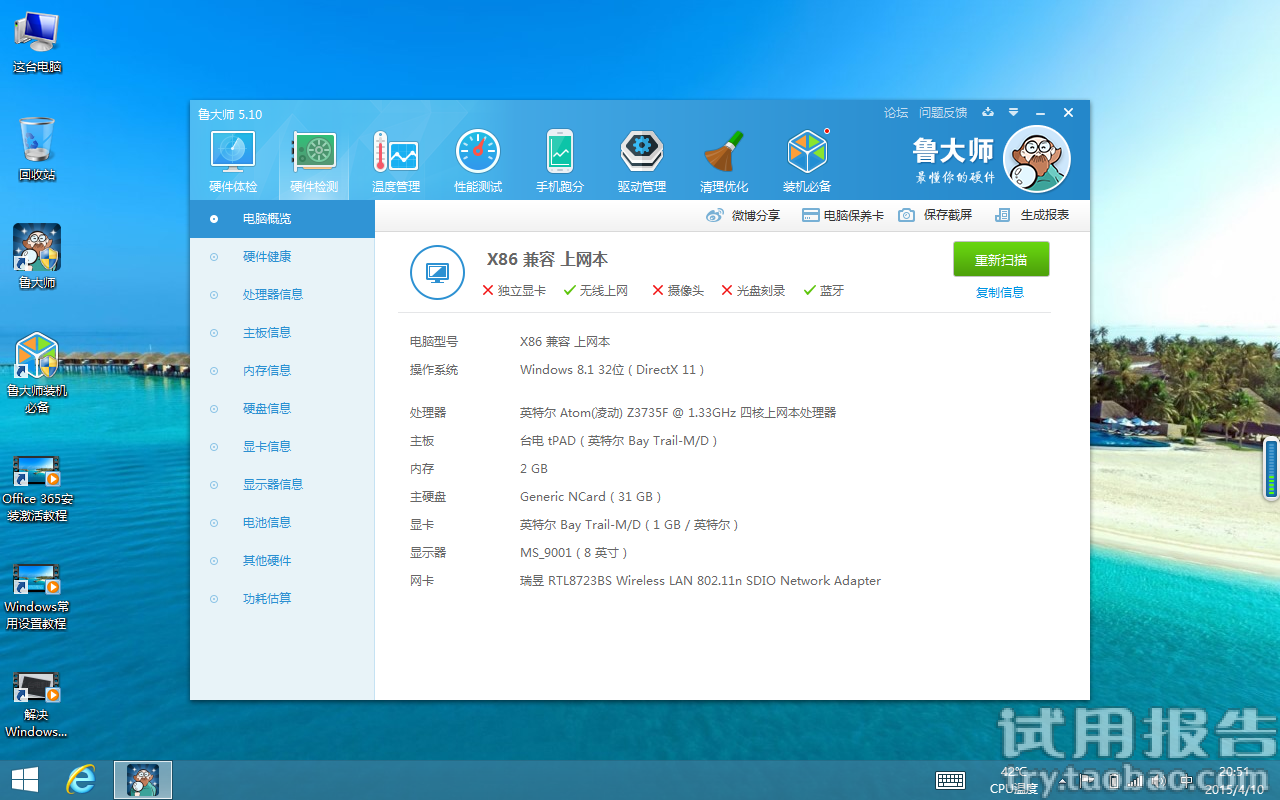Open the 问题反馈 feedback link
Screen dimensions: 1280x800
tap(943, 113)
